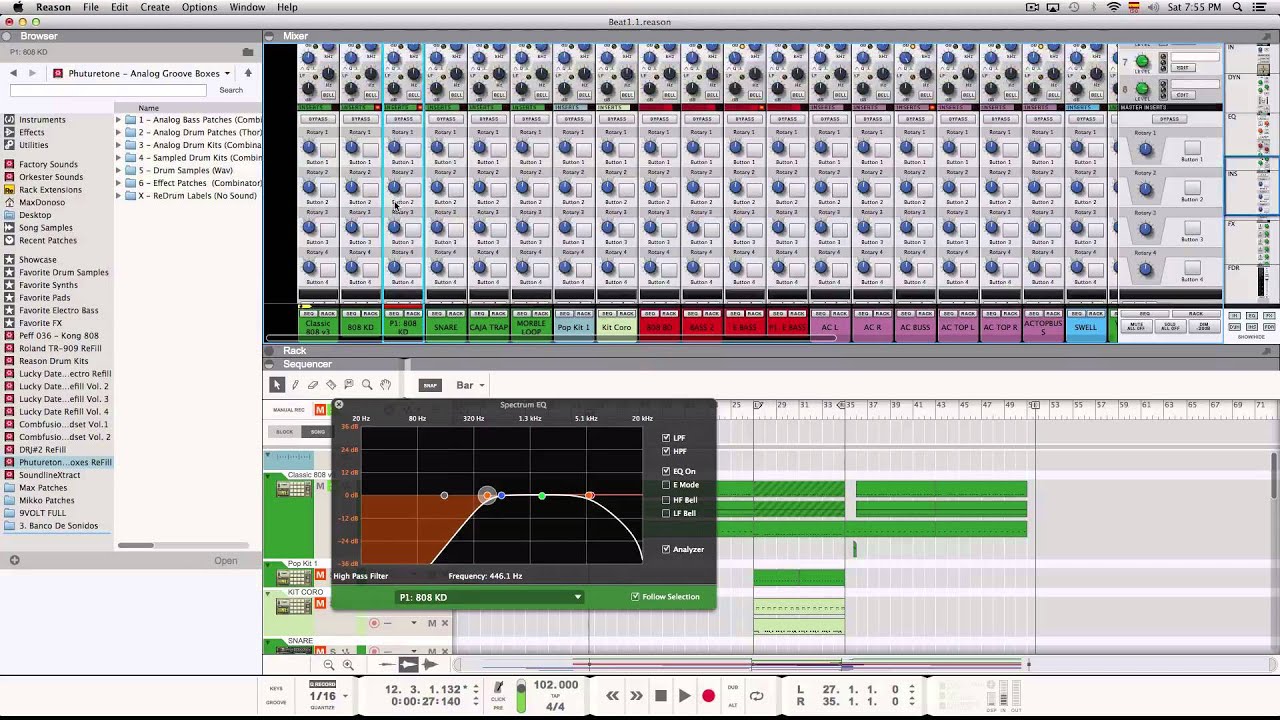Select the Hand tool in sequencer toolbar
This screenshot has height=720, width=1280.
click(x=385, y=385)
